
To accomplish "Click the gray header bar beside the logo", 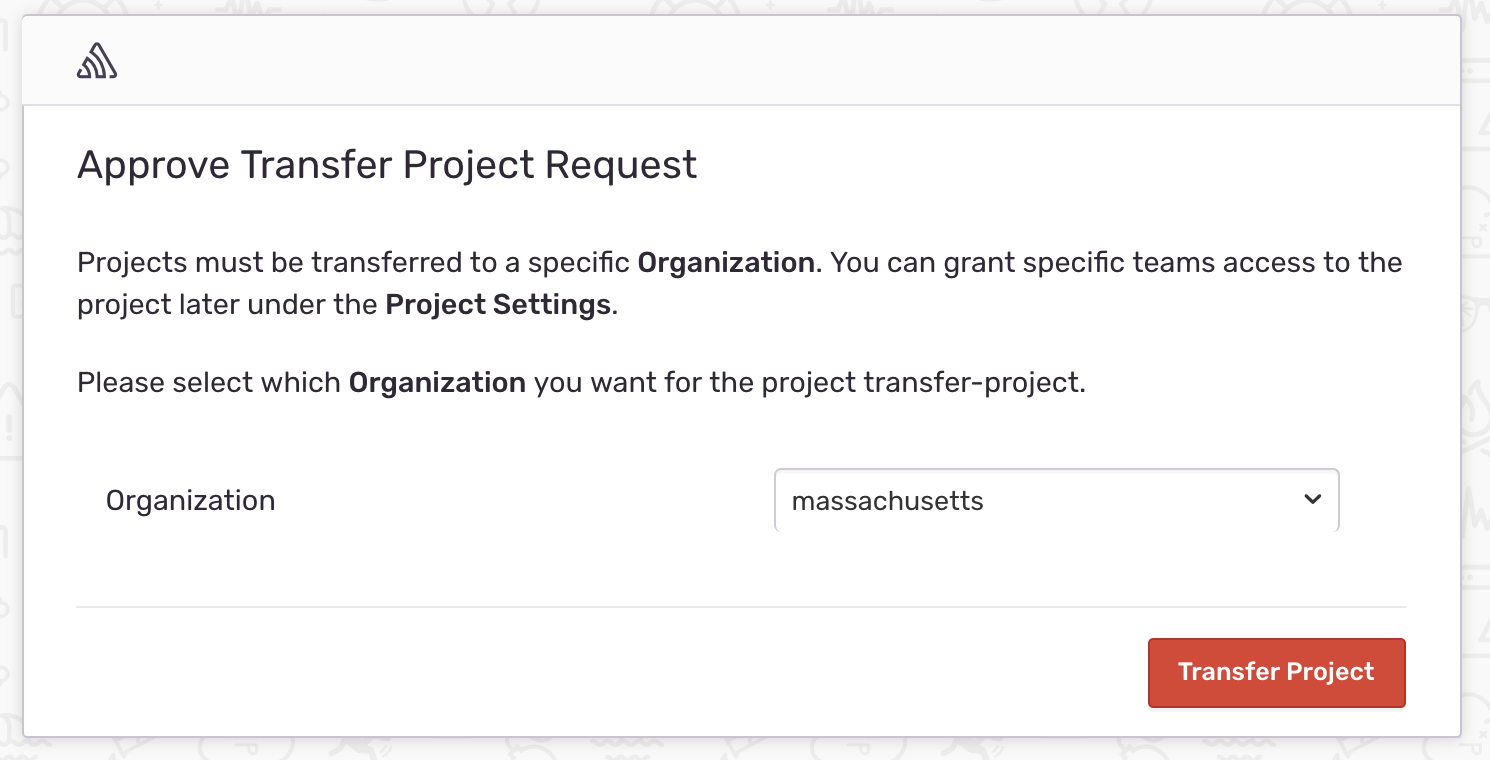I will [x=780, y=61].
